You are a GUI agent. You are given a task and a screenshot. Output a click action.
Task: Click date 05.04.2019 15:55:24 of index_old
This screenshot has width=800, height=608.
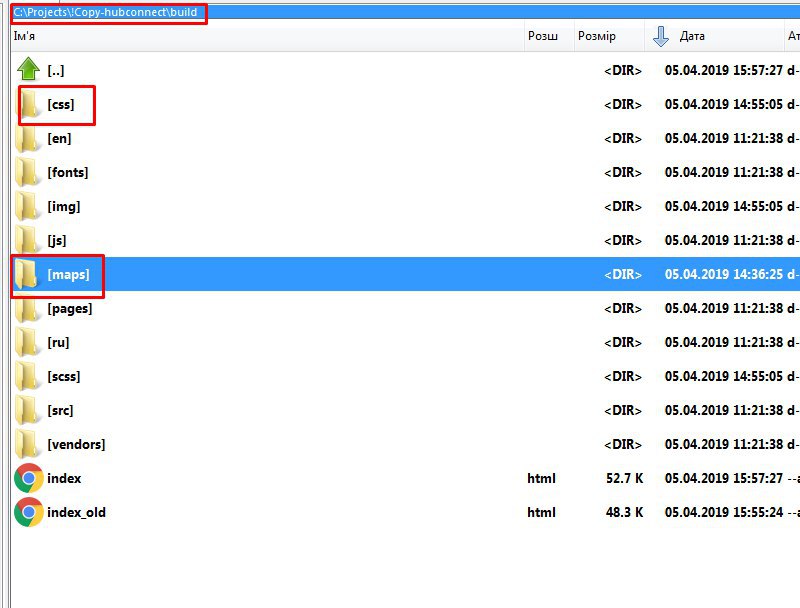723,513
